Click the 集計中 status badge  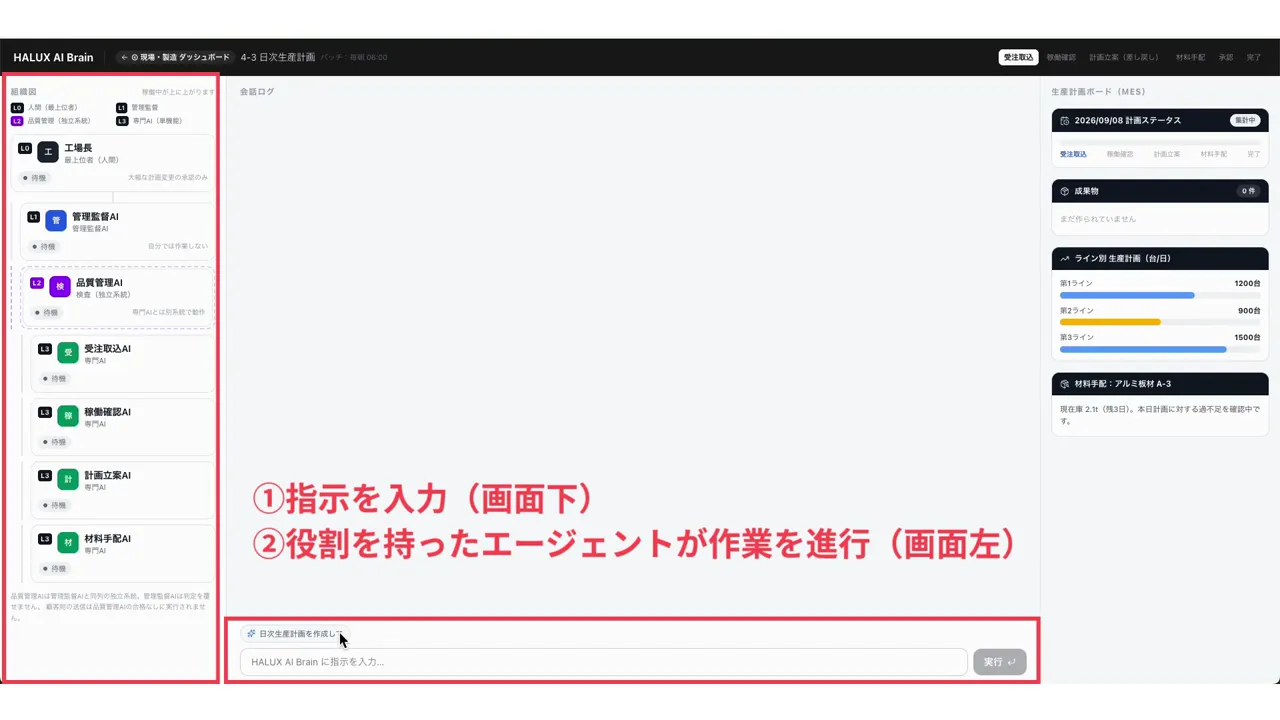(x=1246, y=120)
